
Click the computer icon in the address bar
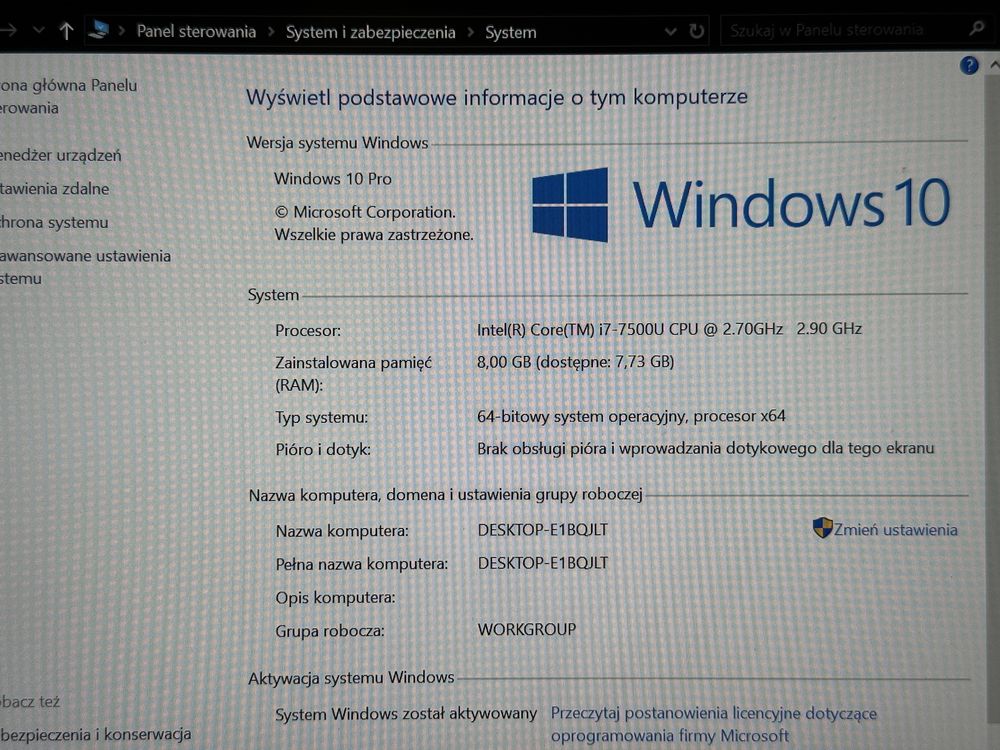pyautogui.click(x=98, y=29)
